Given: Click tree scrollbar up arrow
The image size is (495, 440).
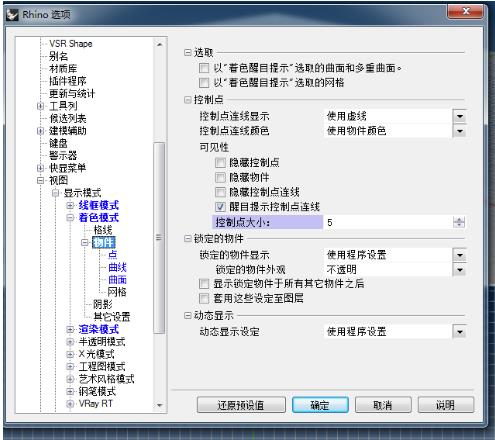Looking at the screenshot, I should [159, 44].
